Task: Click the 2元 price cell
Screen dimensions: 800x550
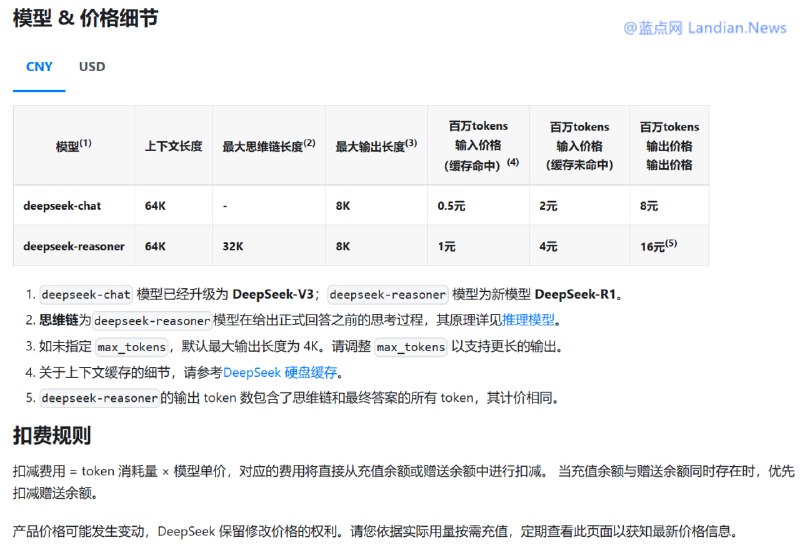Action: (x=580, y=206)
